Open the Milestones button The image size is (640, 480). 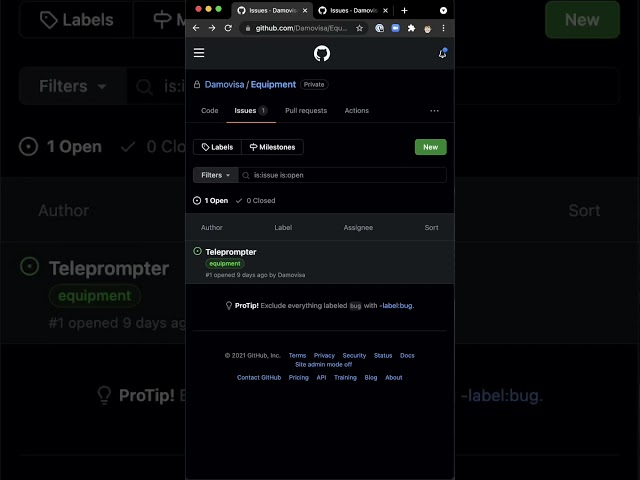(272, 147)
